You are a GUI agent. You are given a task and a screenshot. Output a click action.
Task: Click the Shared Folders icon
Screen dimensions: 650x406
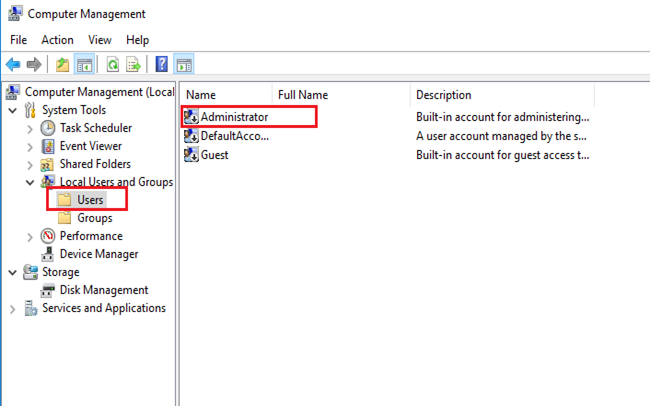47,164
